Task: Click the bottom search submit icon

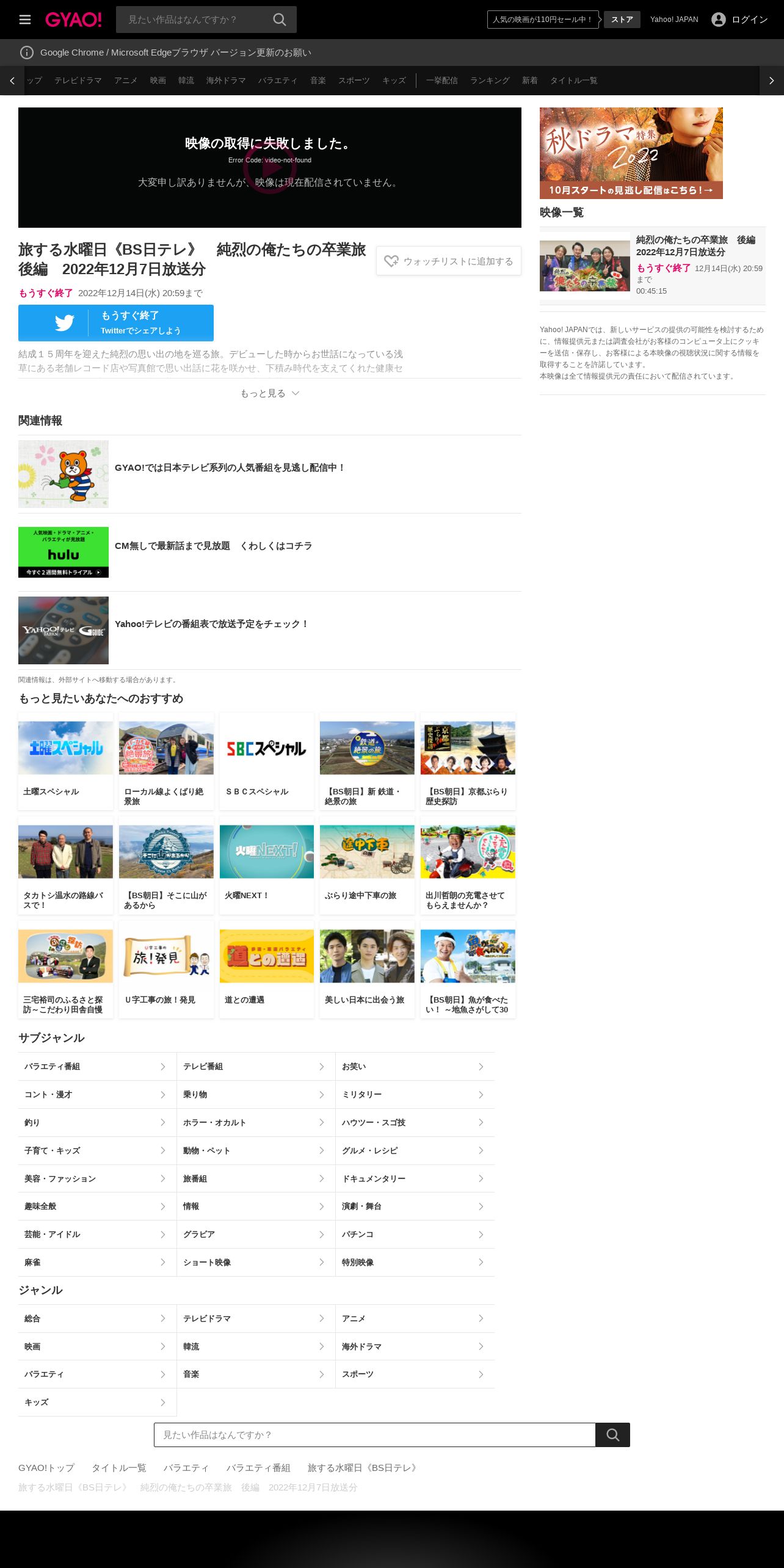Action: point(612,1435)
